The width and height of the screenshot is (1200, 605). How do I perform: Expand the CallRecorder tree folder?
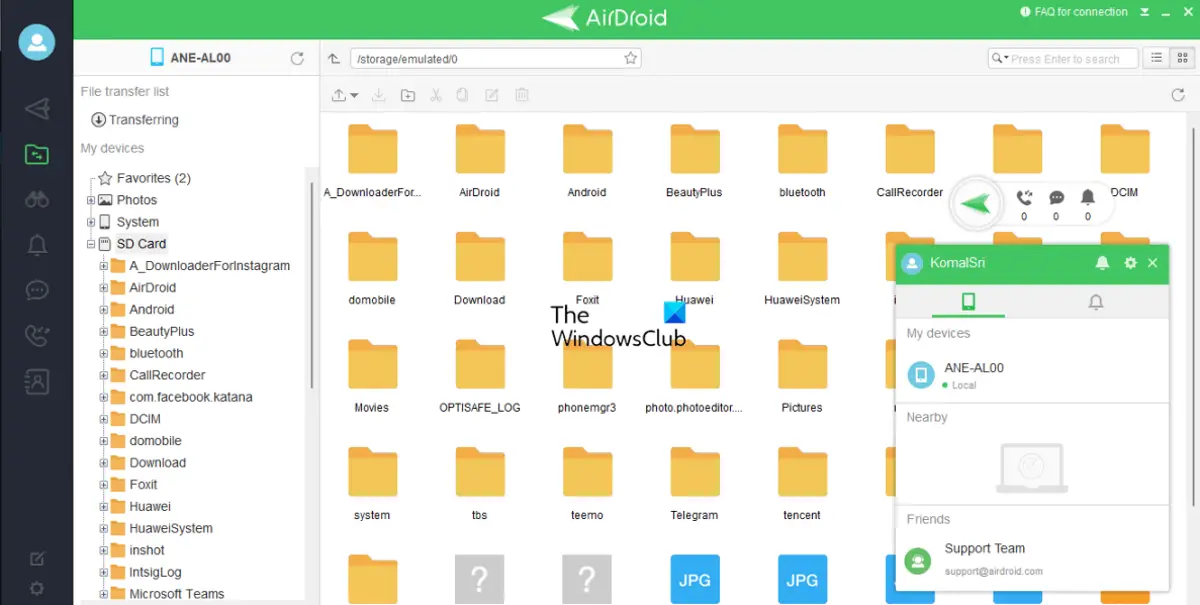[104, 375]
